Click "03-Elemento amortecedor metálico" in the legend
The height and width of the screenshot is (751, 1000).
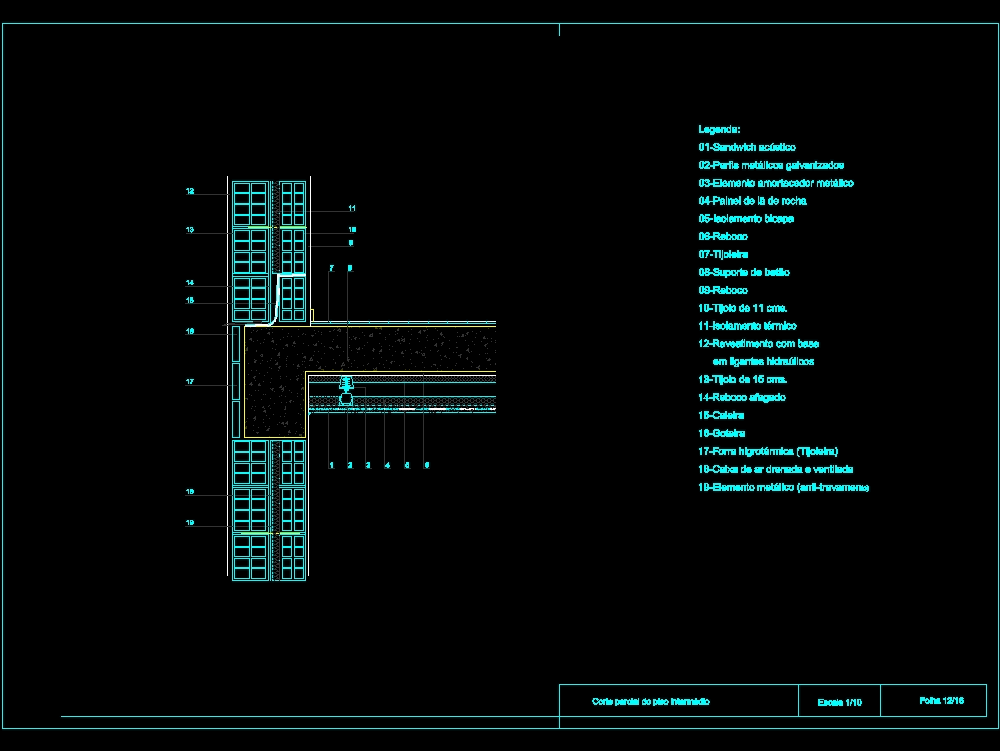[775, 183]
